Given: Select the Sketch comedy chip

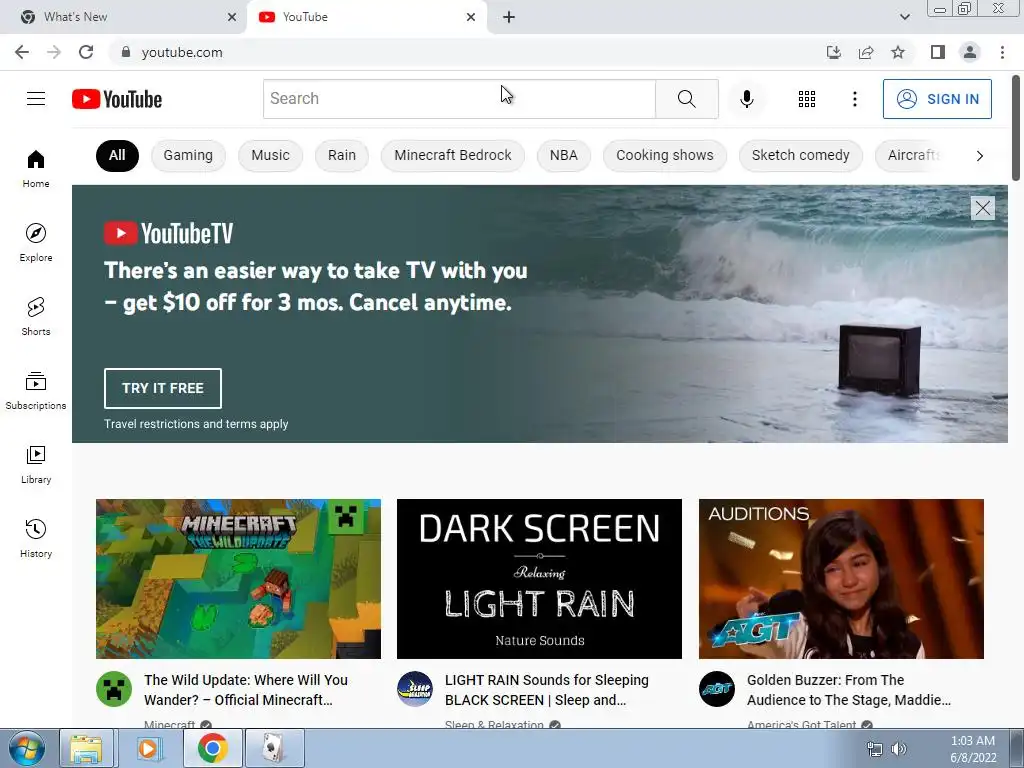Looking at the screenshot, I should pos(801,155).
